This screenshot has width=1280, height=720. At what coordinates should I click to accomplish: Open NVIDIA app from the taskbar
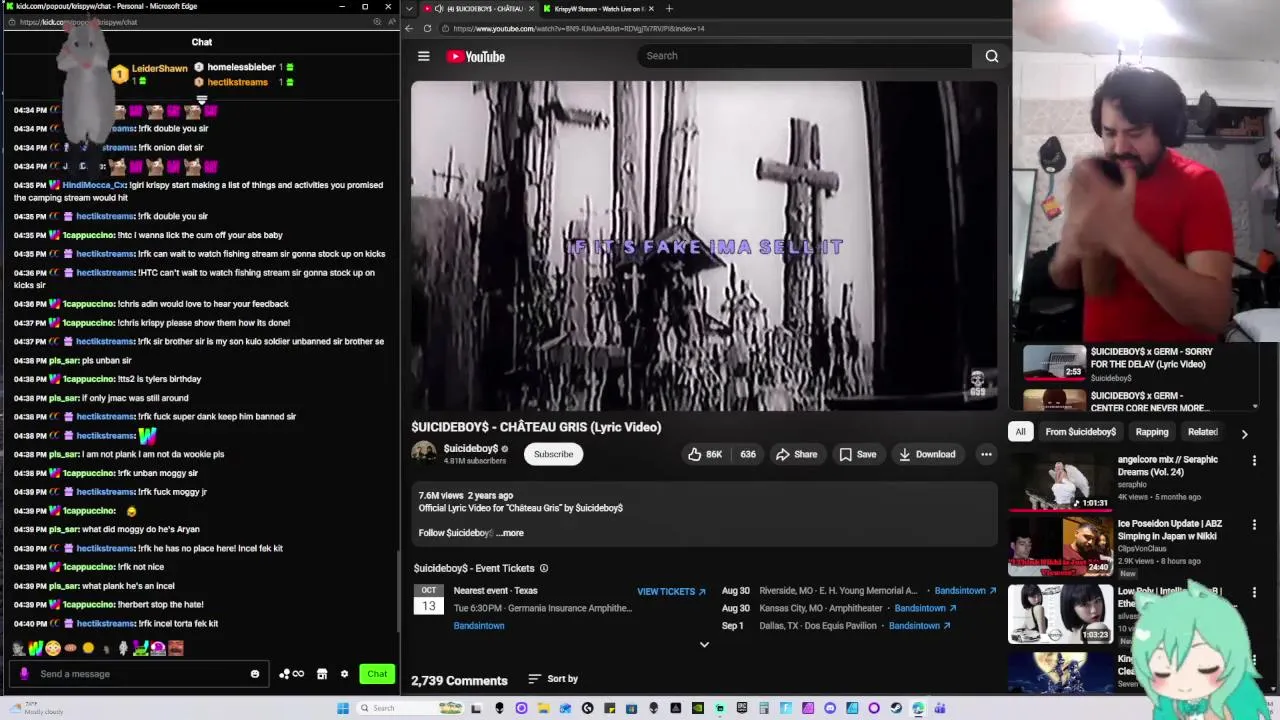pyautogui.click(x=697, y=708)
